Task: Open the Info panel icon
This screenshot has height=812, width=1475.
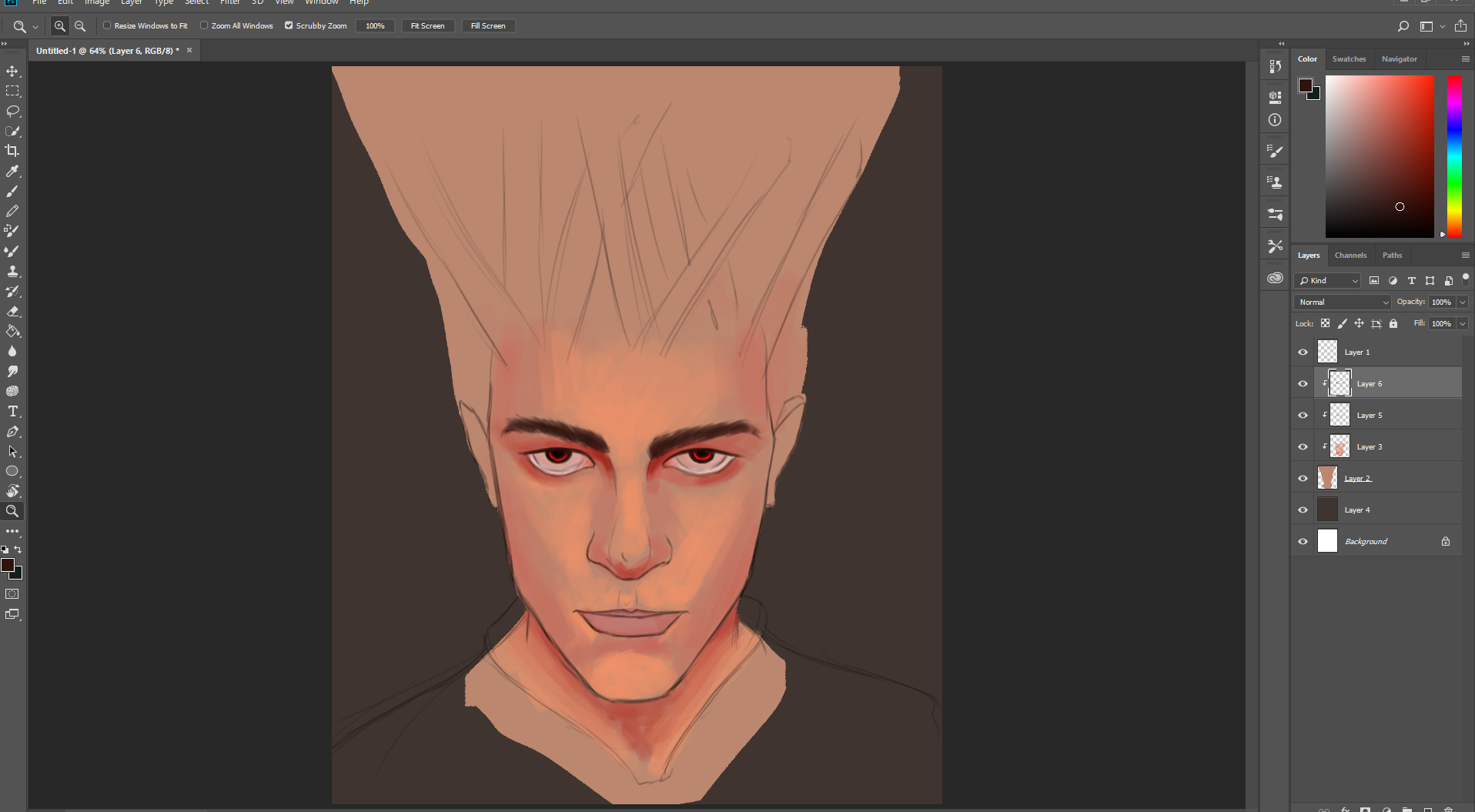Action: pyautogui.click(x=1275, y=120)
